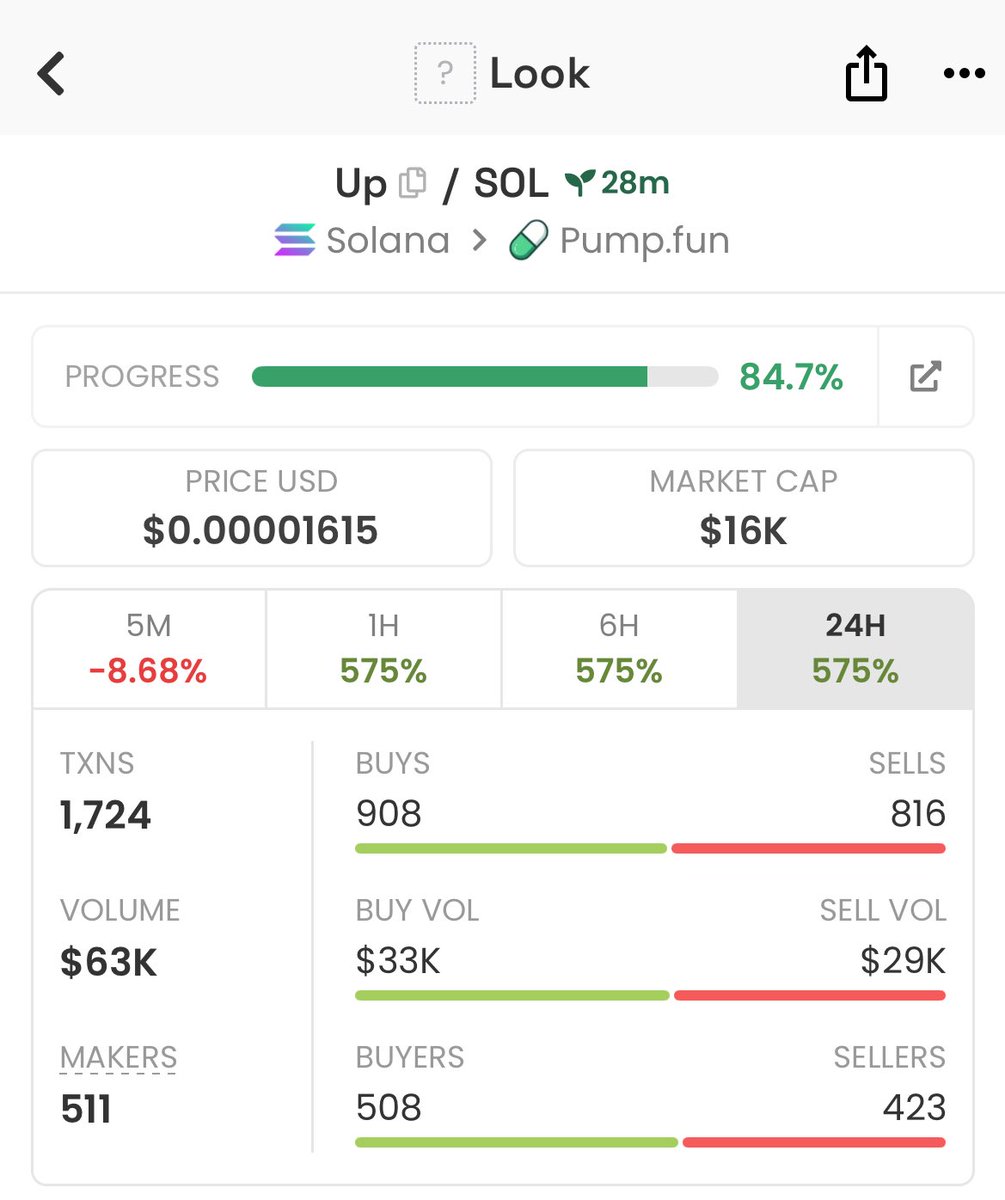Tap the SELLERS label
1005x1200 pixels.
click(890, 1057)
